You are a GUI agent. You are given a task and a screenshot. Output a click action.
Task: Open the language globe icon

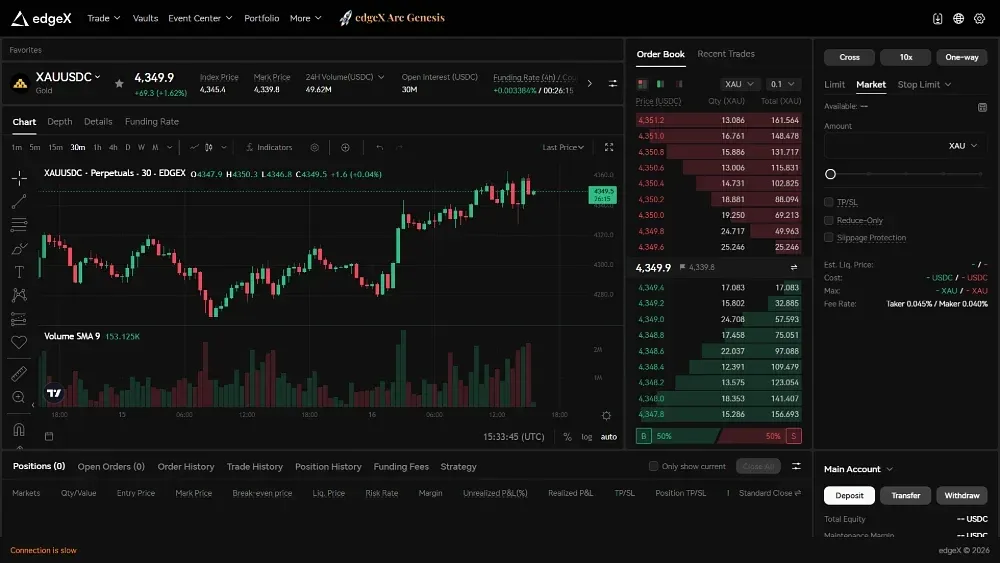click(x=959, y=18)
